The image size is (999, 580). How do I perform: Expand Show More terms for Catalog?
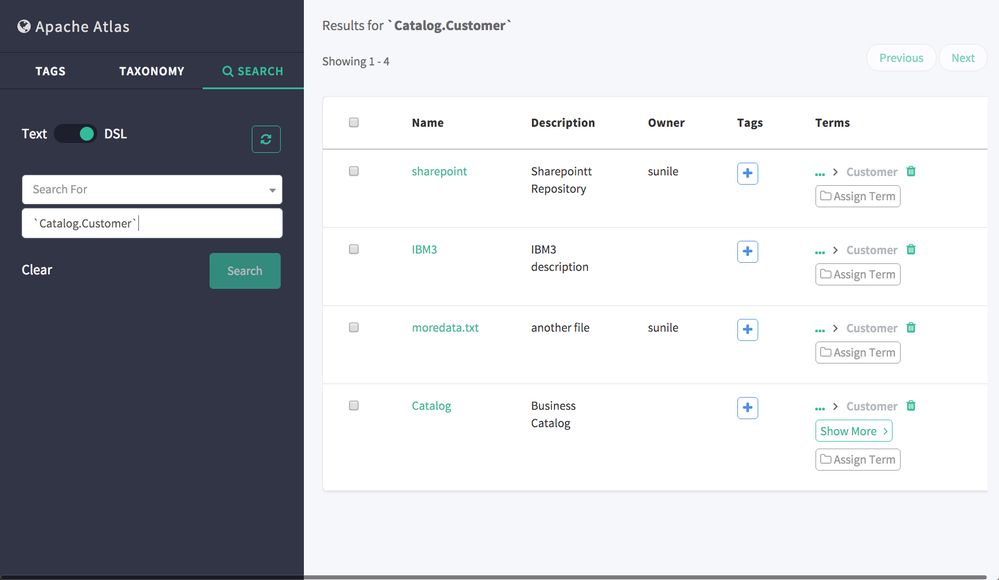pyautogui.click(x=853, y=431)
